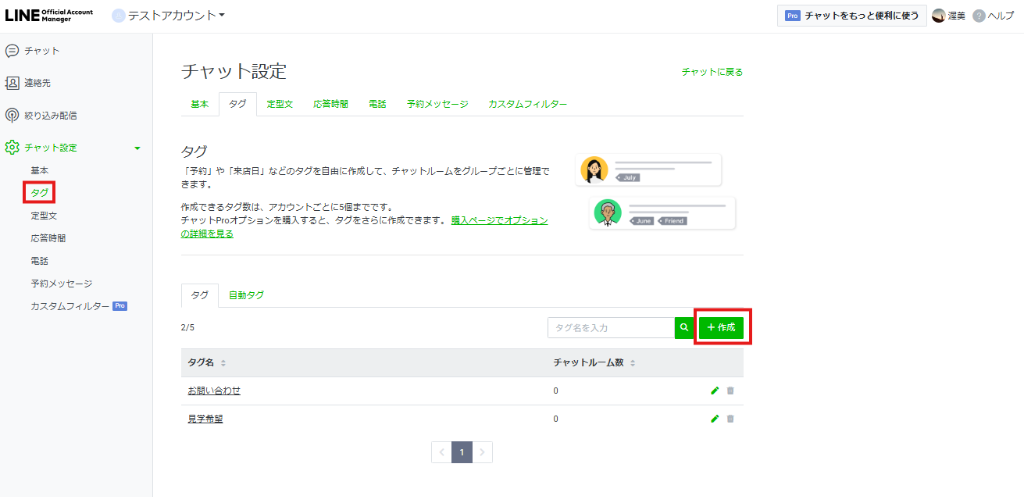The image size is (1024, 497).
Task: Open the テストアカウント account dropdown
Action: click(x=168, y=15)
